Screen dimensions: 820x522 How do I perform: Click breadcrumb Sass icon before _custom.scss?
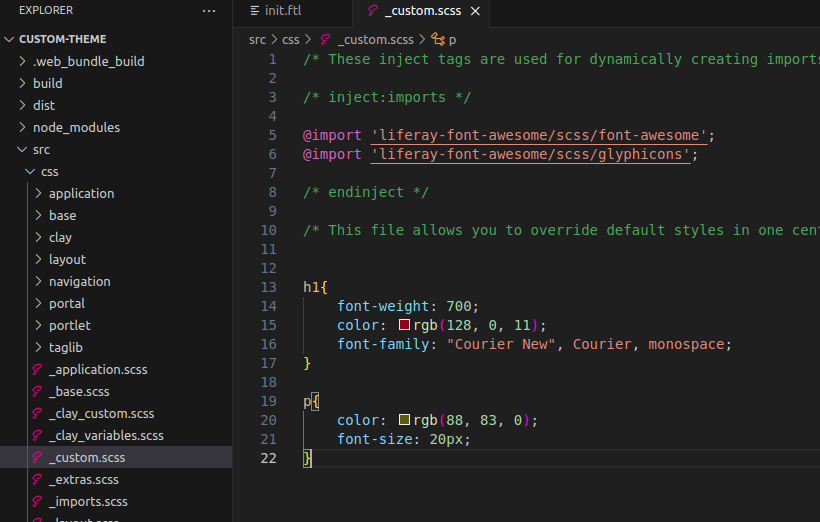(325, 39)
